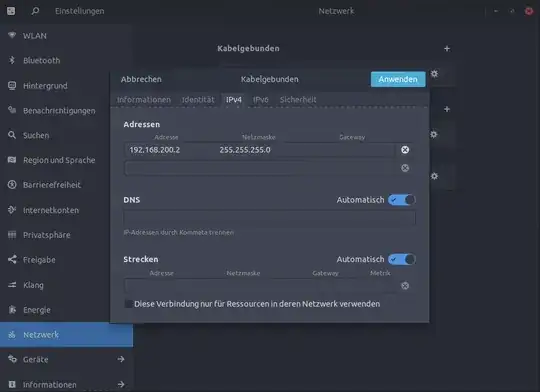Click the Klang sound icon

(x=12, y=285)
